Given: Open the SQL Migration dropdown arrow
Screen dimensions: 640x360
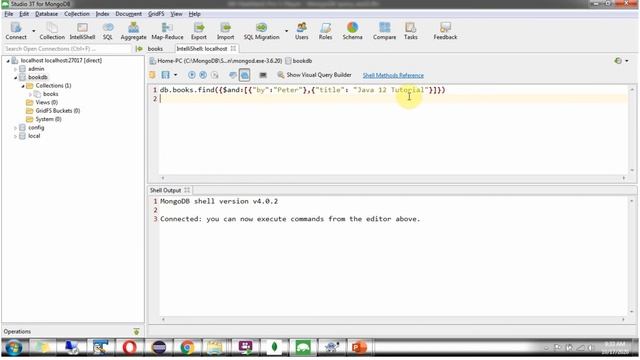Looking at the screenshot, I should coord(286,31).
